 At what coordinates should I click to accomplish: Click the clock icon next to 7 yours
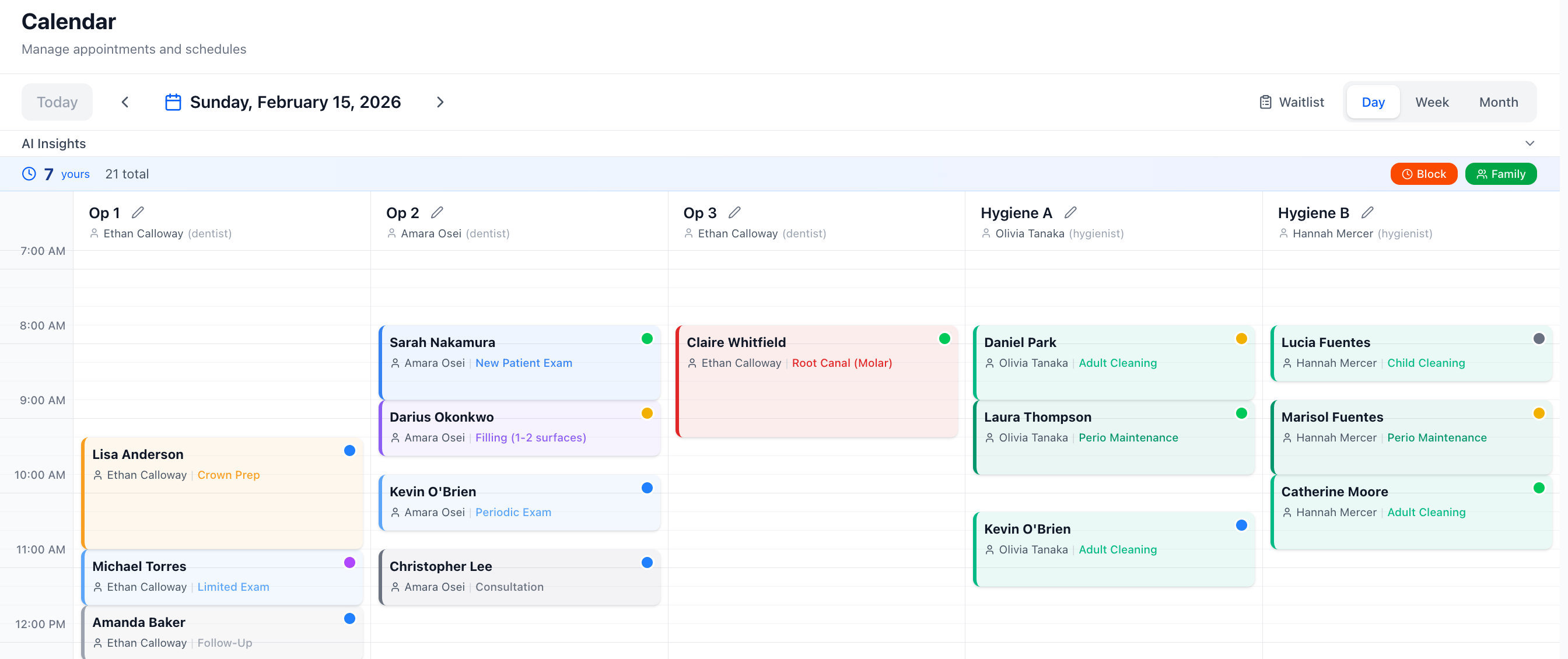tap(29, 174)
